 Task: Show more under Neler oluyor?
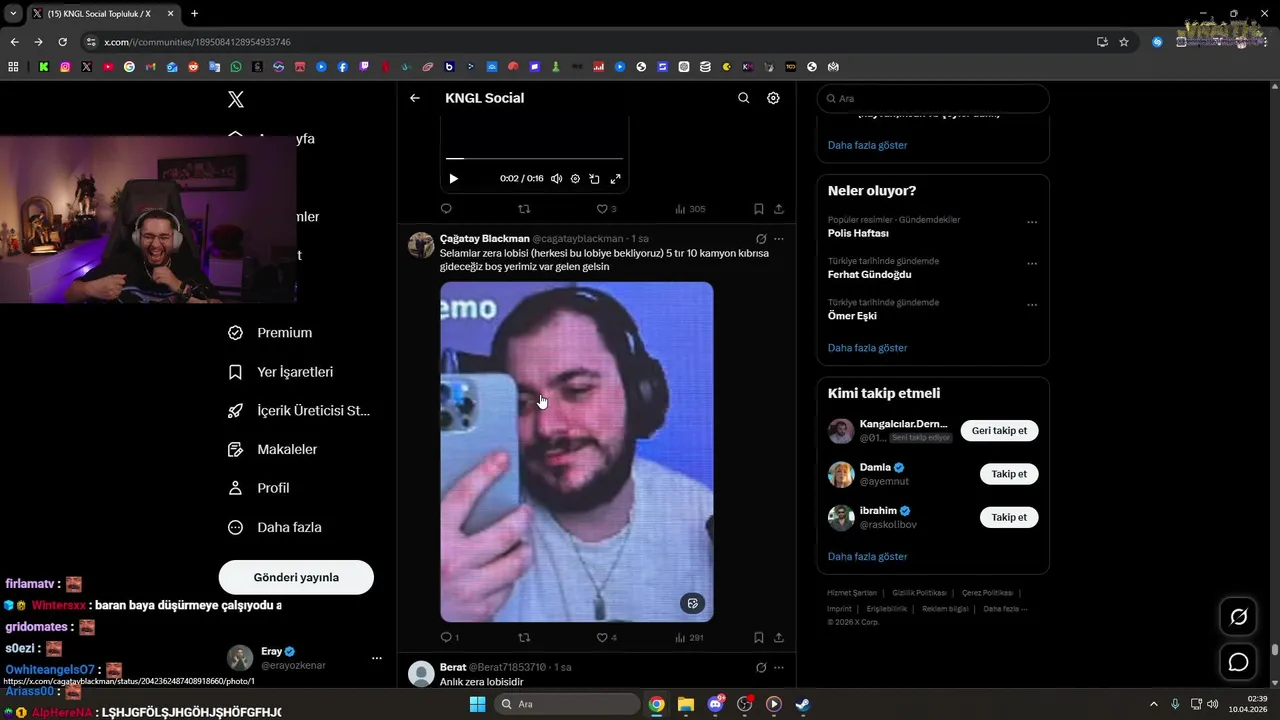point(867,348)
